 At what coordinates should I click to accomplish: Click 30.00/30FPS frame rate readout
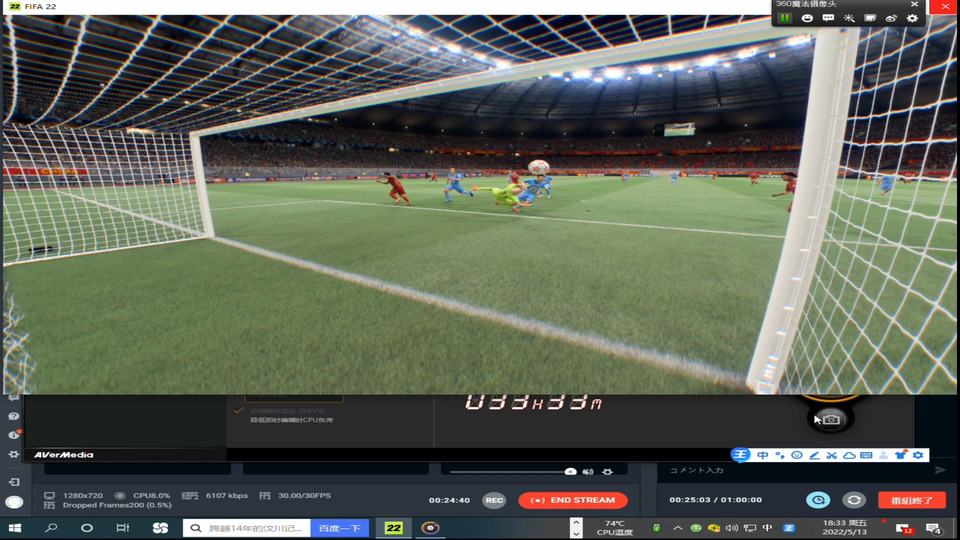[304, 495]
